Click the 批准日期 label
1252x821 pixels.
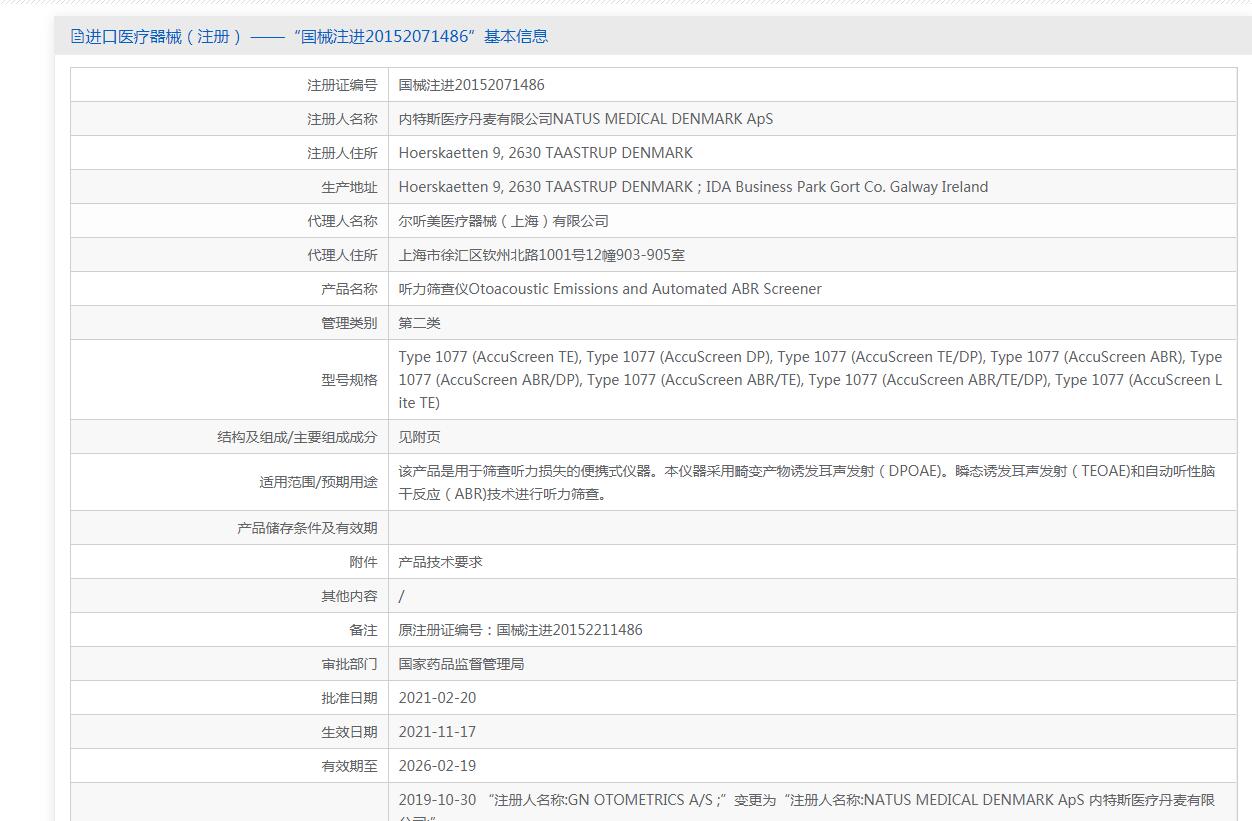[x=349, y=698]
